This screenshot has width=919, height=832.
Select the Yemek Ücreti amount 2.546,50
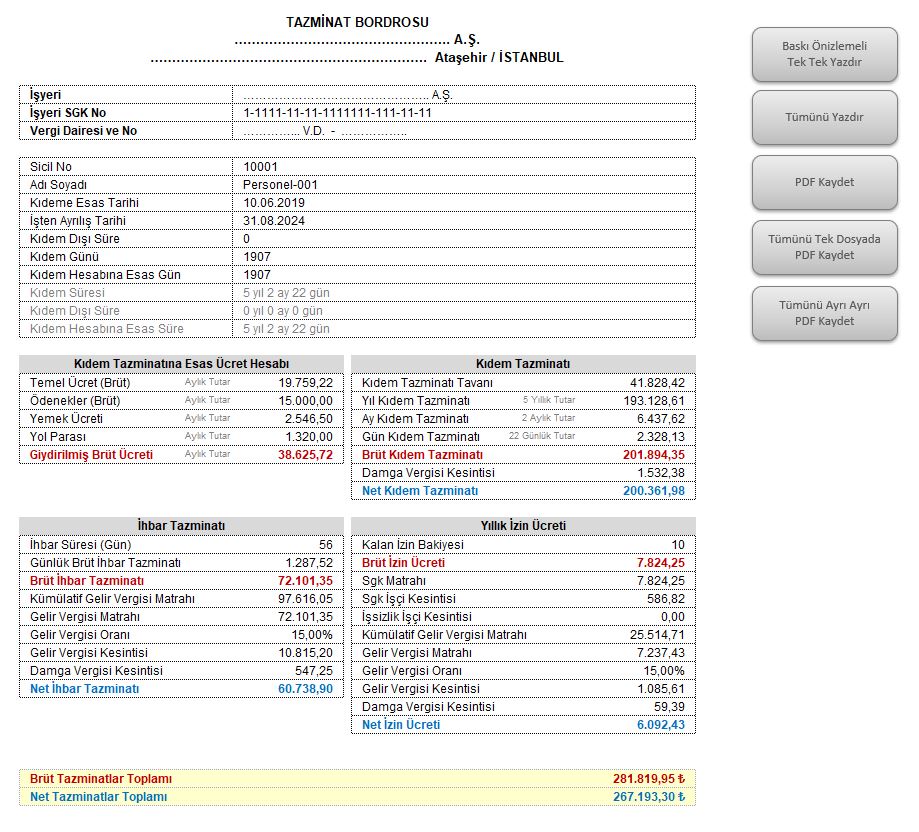[308, 419]
